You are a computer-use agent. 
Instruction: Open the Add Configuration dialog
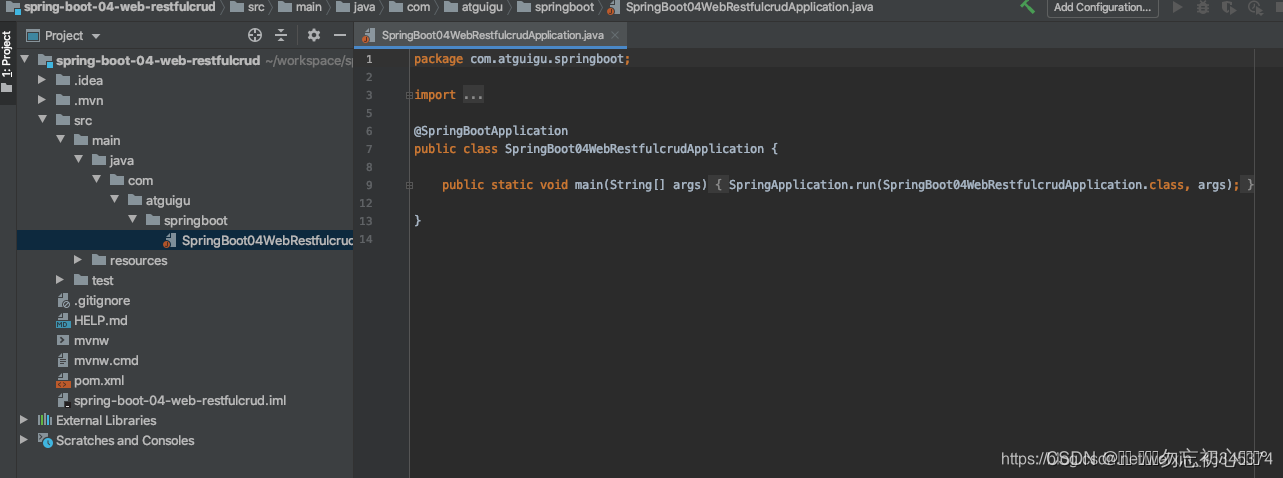tap(1102, 7)
